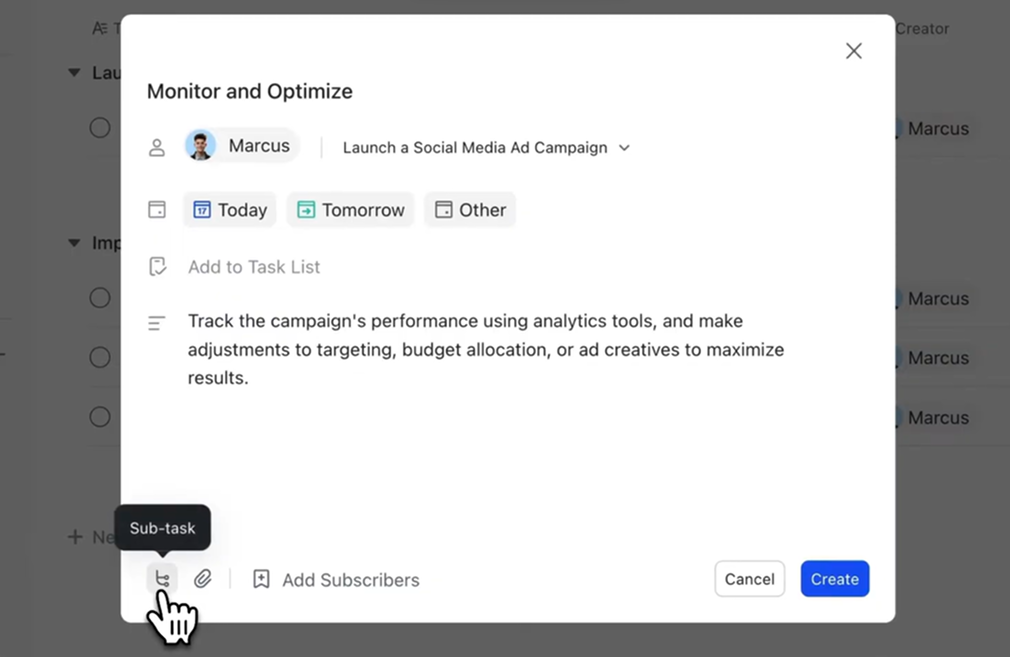Collapse the first task group triangle
This screenshot has height=657, width=1010.
pos(74,73)
